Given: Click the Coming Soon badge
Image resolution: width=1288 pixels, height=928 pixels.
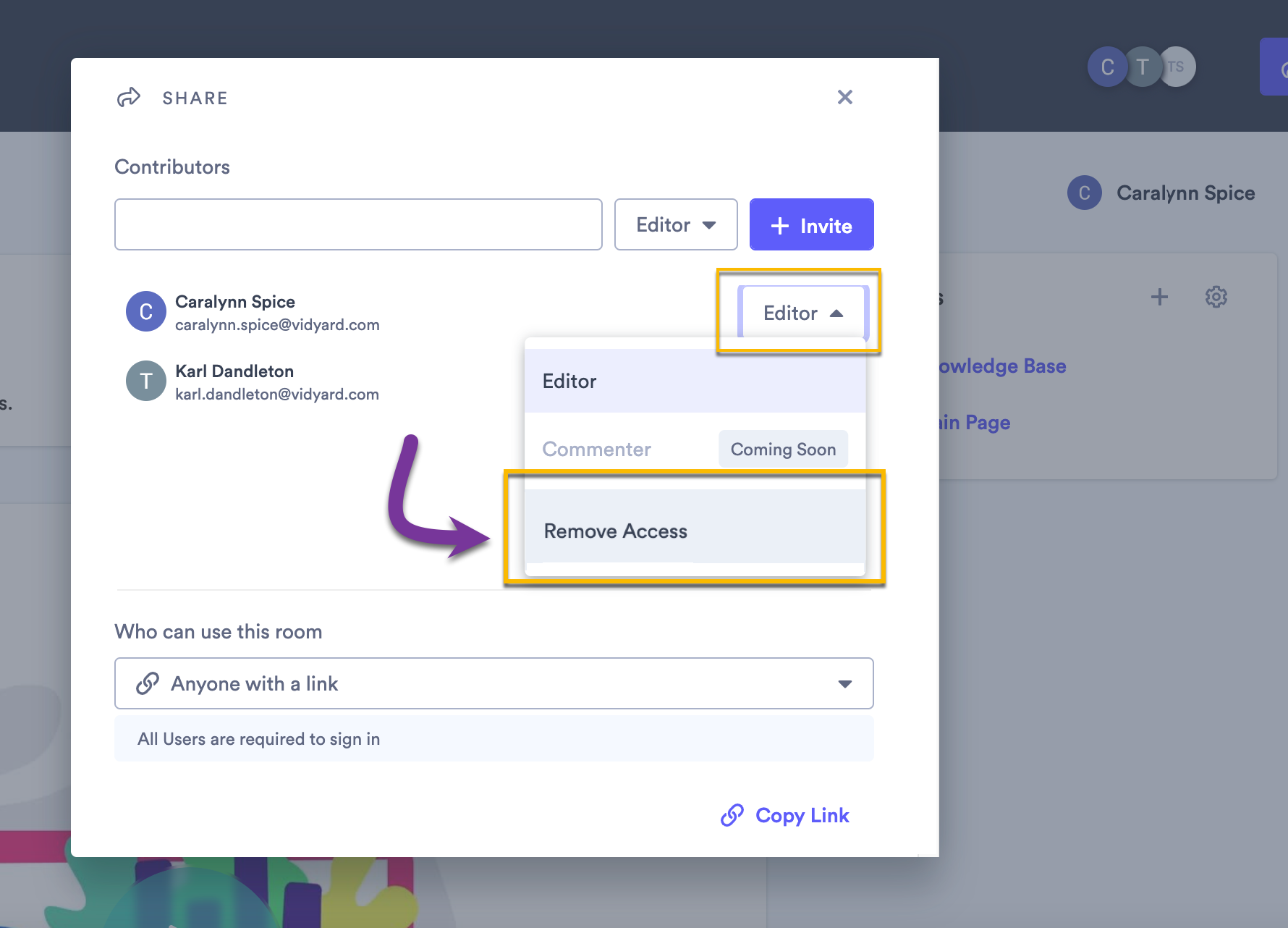Looking at the screenshot, I should (x=783, y=449).
